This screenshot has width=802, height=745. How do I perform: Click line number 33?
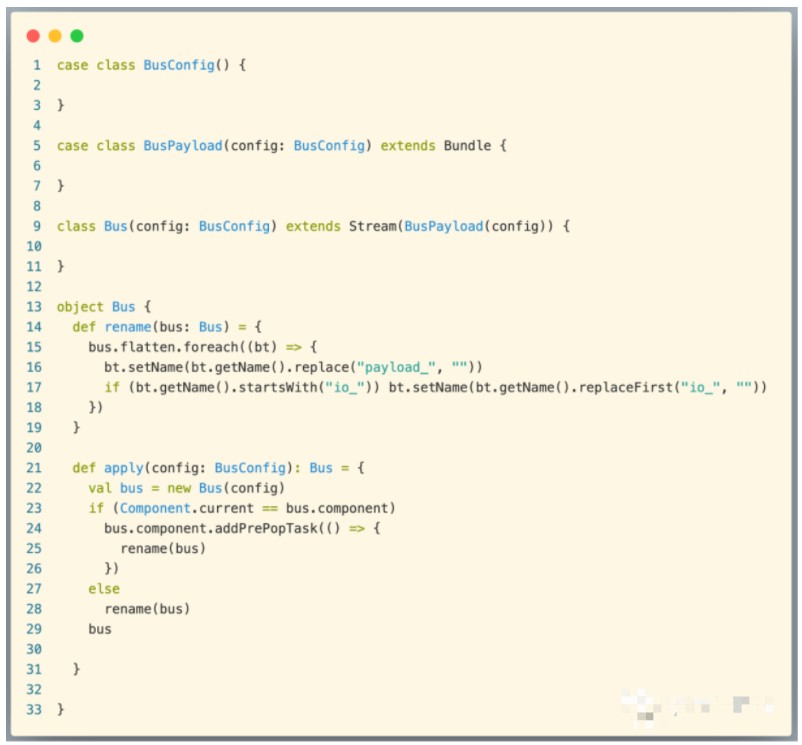(x=34, y=709)
